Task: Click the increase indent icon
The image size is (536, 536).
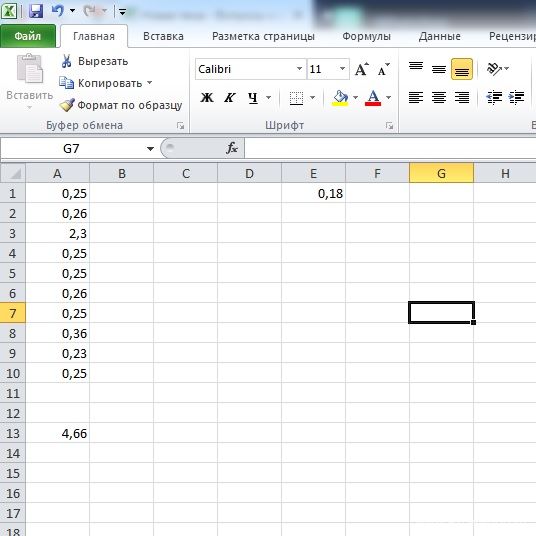Action: pos(516,97)
